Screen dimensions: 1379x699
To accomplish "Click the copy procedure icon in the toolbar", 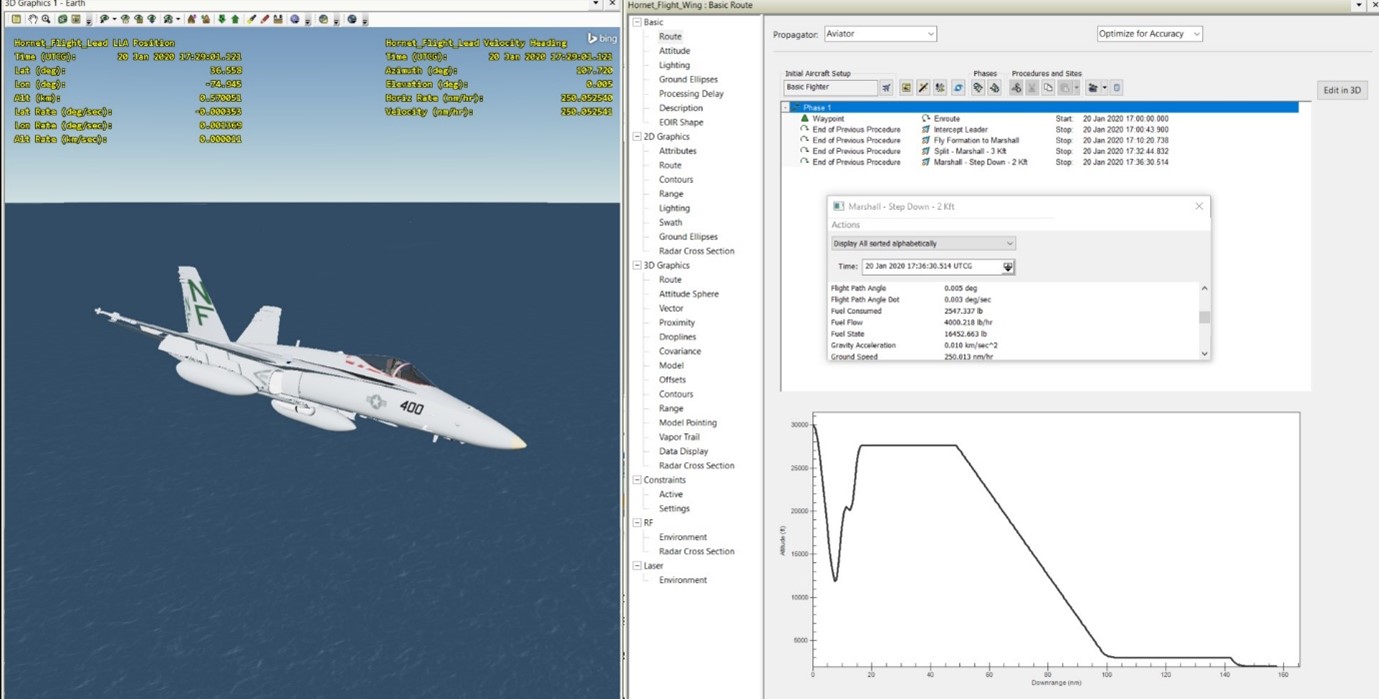I will 1048,87.
